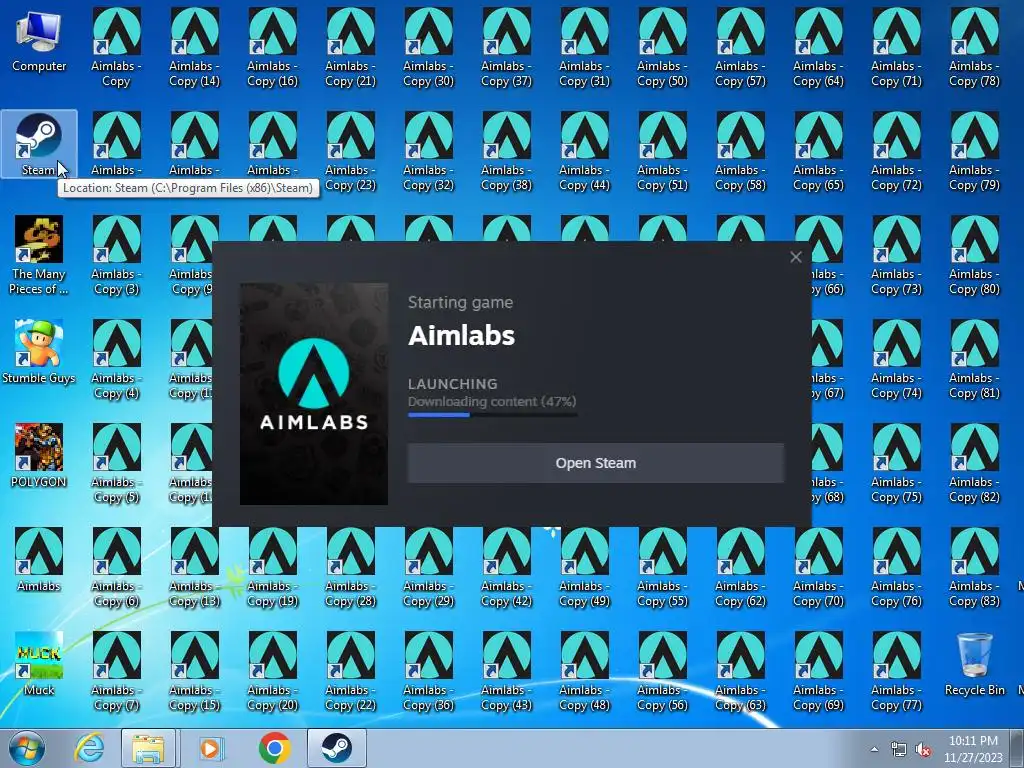
Task: Select the Recycle Bin icon
Action: 974,664
